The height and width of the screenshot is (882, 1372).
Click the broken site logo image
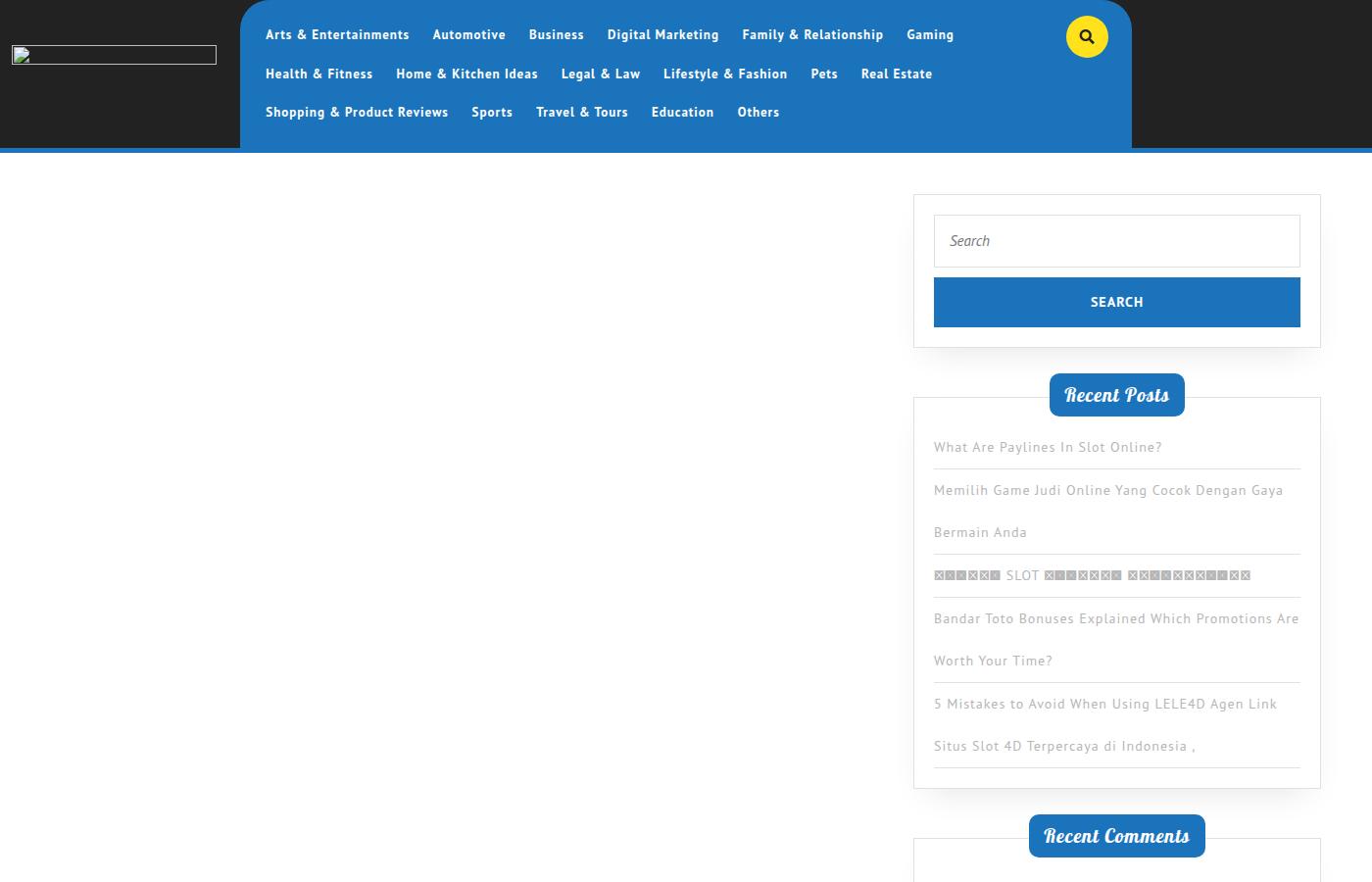pyautogui.click(x=114, y=55)
